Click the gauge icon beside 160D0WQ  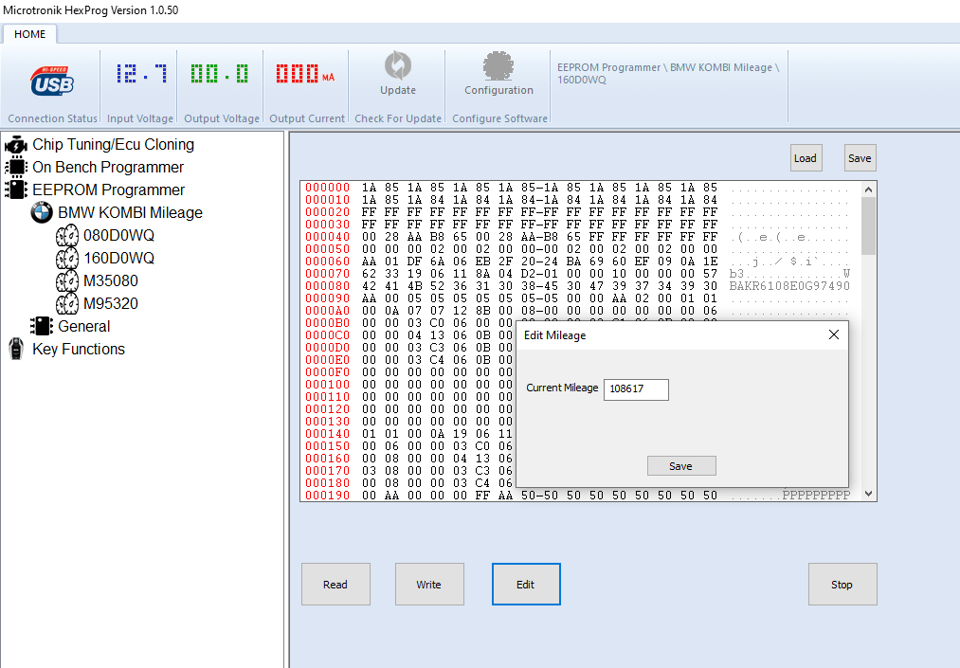[x=67, y=258]
